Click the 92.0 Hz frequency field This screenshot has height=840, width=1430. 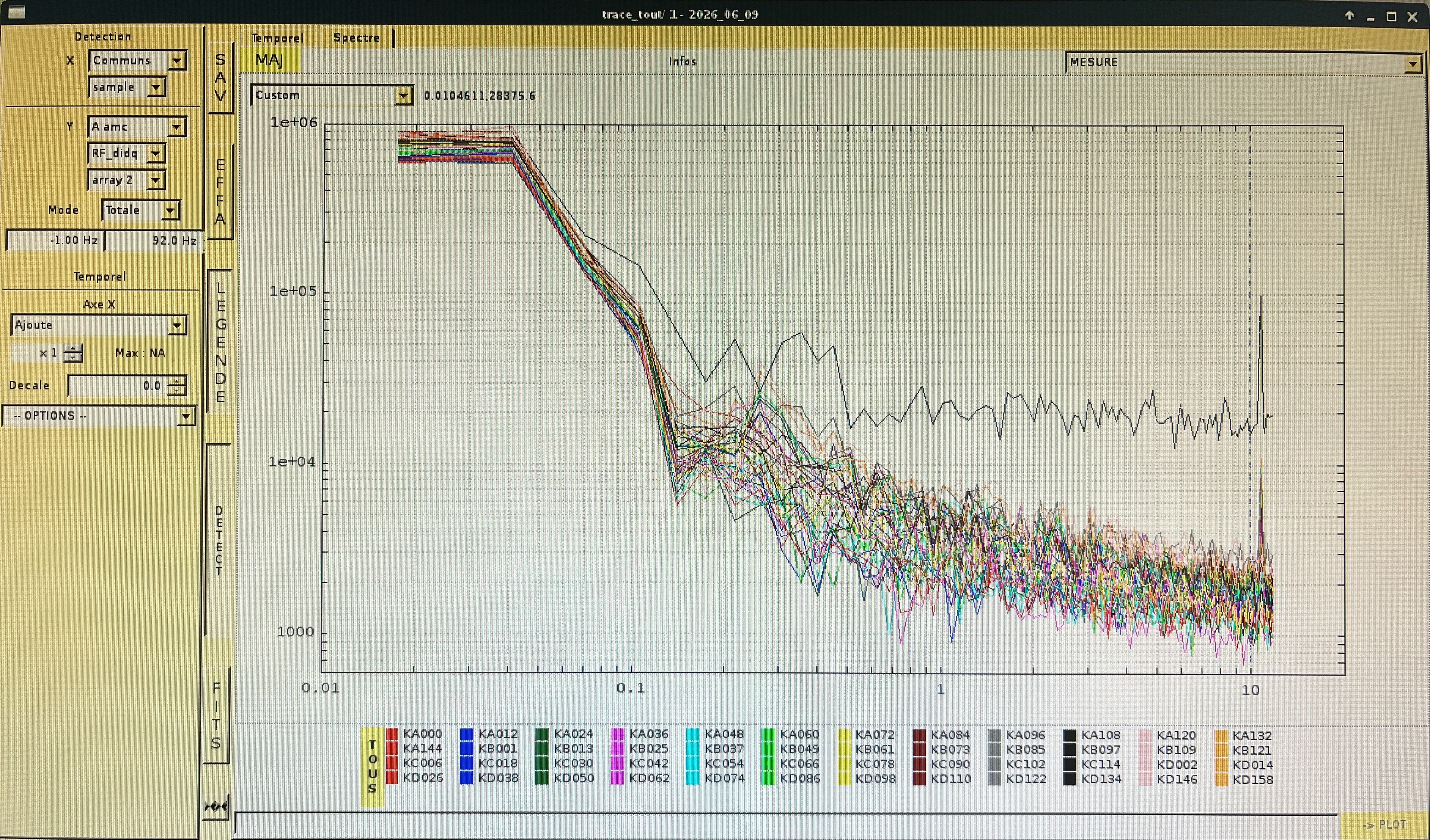click(x=153, y=240)
